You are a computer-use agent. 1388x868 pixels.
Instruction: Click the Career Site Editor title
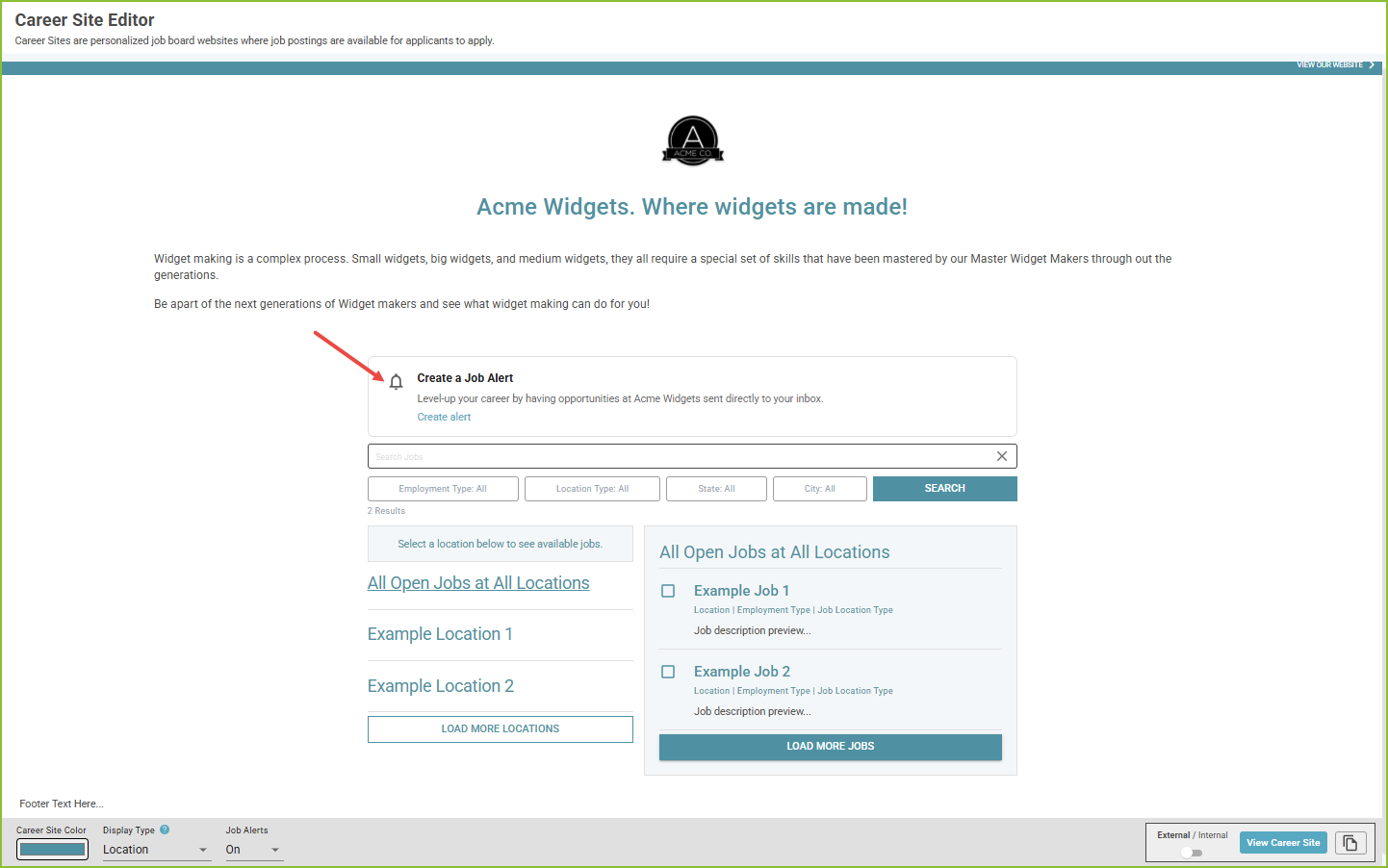point(85,20)
